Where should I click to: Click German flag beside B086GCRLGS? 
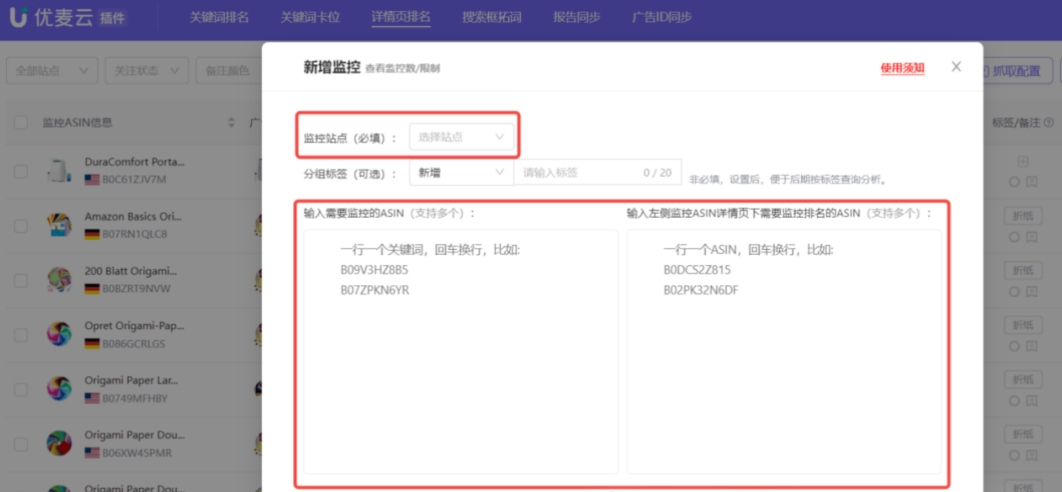click(92, 344)
